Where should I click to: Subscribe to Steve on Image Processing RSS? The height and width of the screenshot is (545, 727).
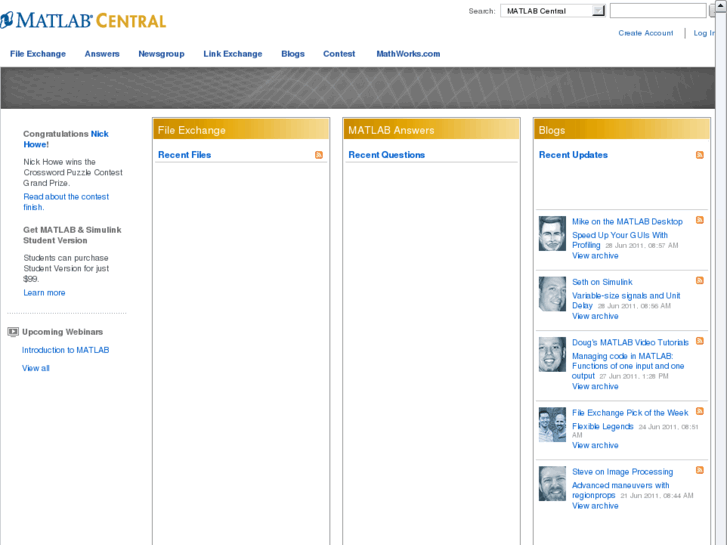coord(700,470)
